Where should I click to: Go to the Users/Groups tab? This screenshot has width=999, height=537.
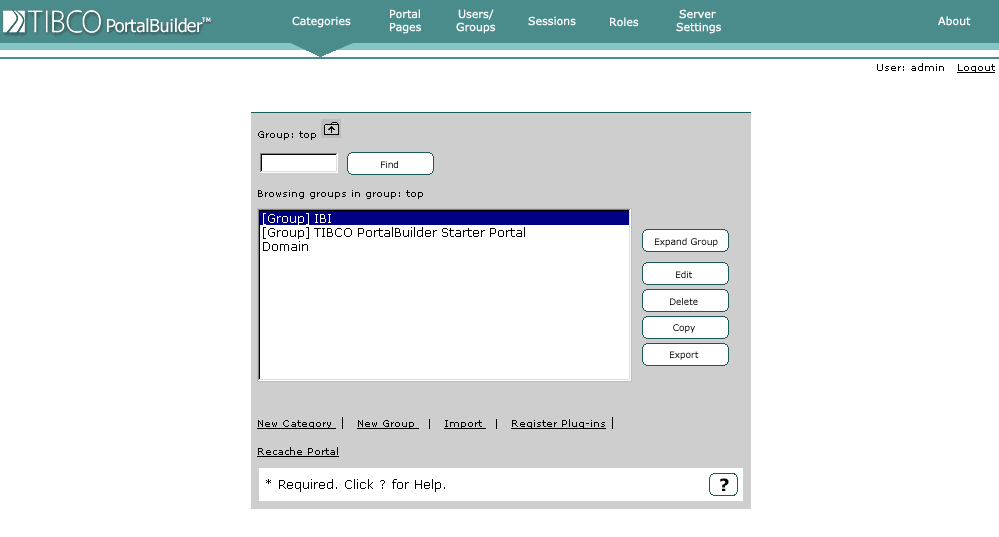point(475,21)
